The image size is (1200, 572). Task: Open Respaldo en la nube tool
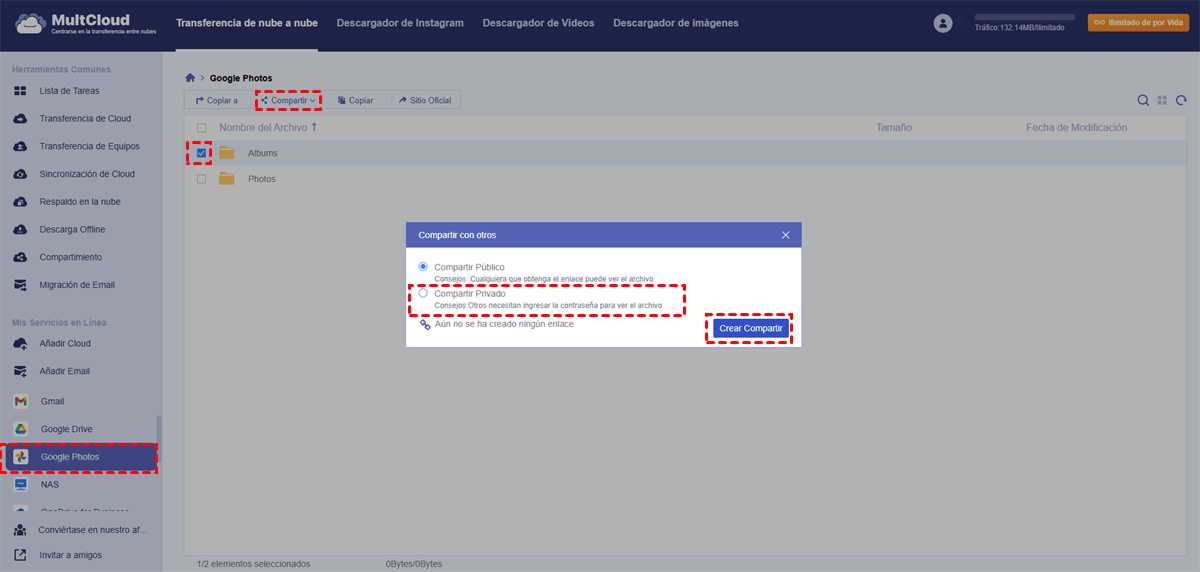[80, 201]
